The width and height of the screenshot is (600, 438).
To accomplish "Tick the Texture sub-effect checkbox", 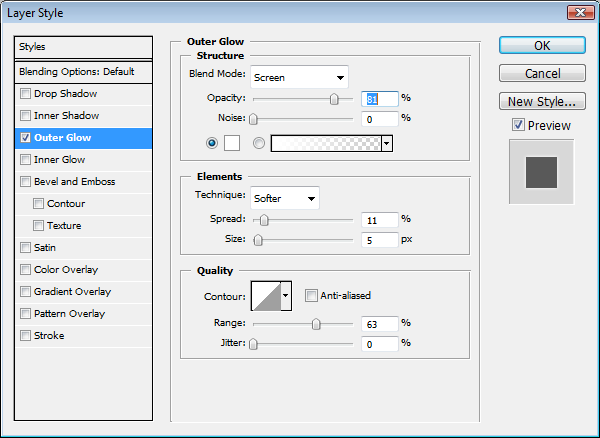I will [38, 226].
